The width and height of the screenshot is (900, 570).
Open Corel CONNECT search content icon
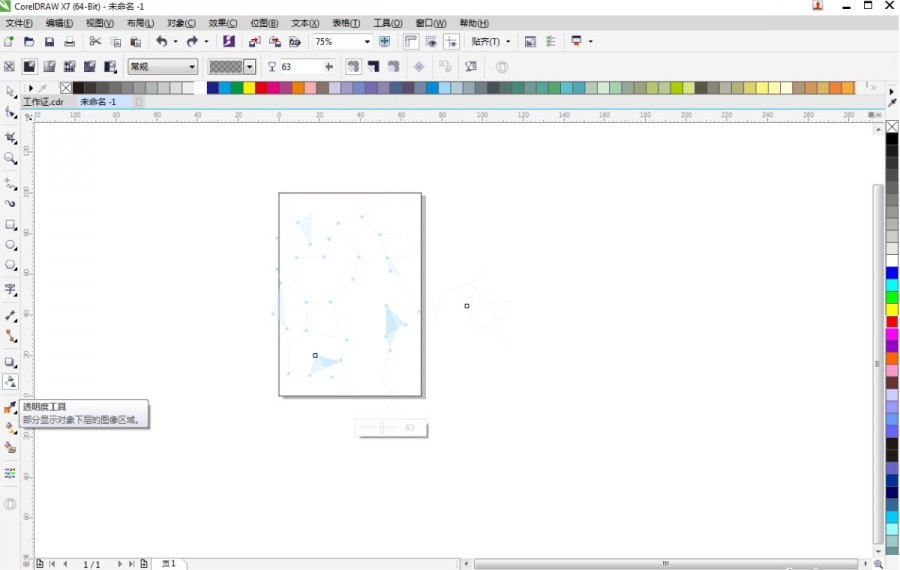point(229,41)
